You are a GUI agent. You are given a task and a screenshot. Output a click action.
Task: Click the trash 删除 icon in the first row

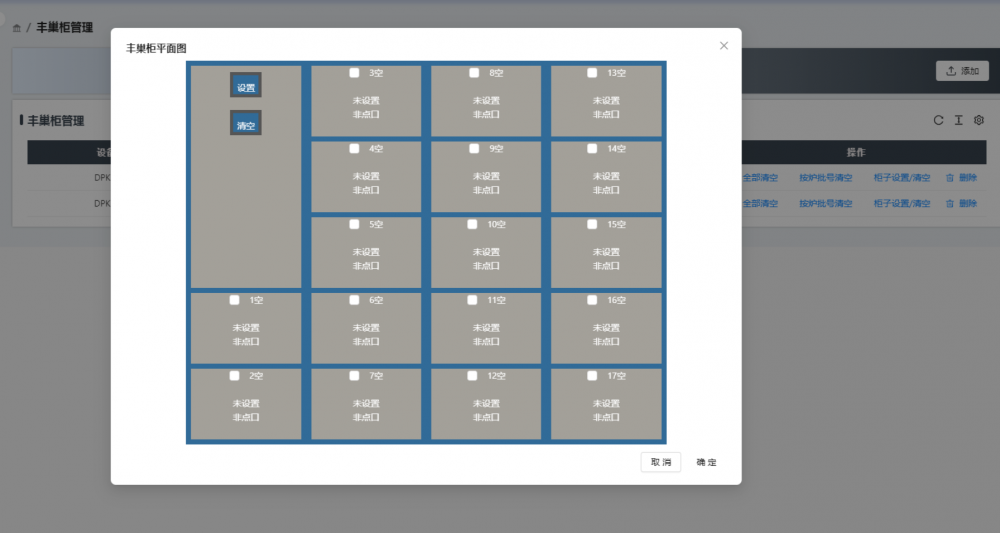coord(949,178)
